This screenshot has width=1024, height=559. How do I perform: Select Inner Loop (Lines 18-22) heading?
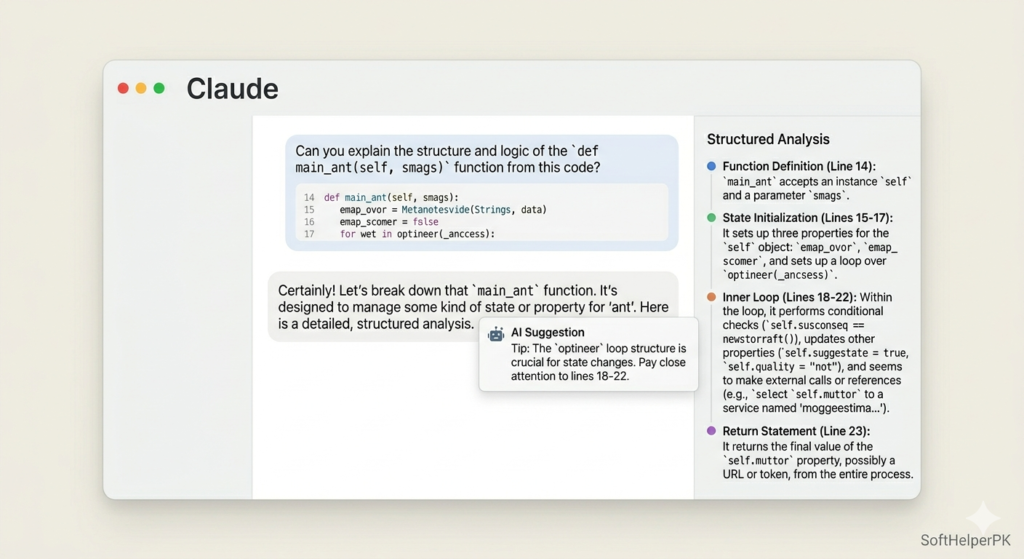pyautogui.click(x=789, y=297)
